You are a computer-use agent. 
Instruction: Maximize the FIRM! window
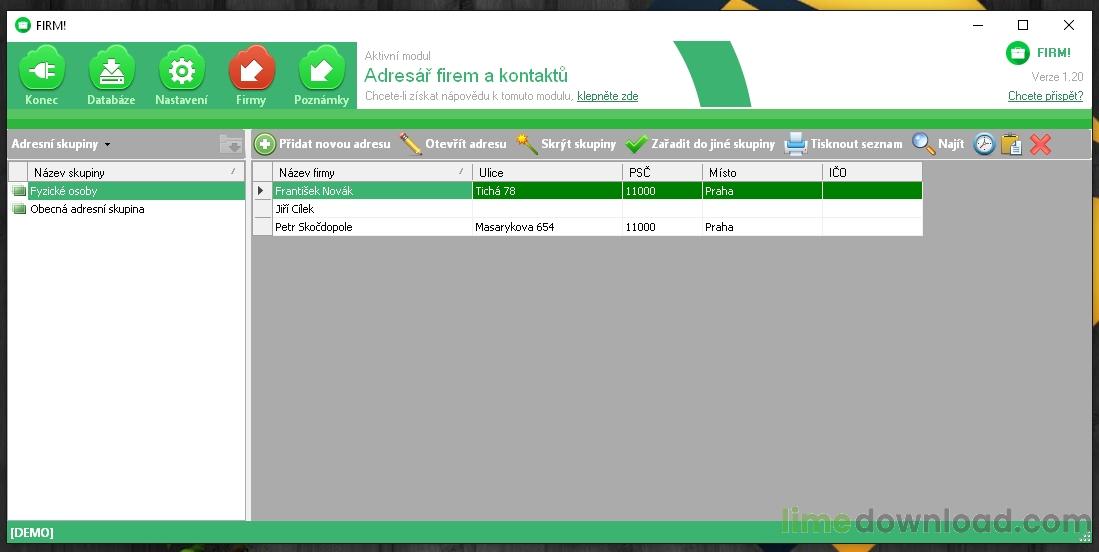(x=1023, y=25)
